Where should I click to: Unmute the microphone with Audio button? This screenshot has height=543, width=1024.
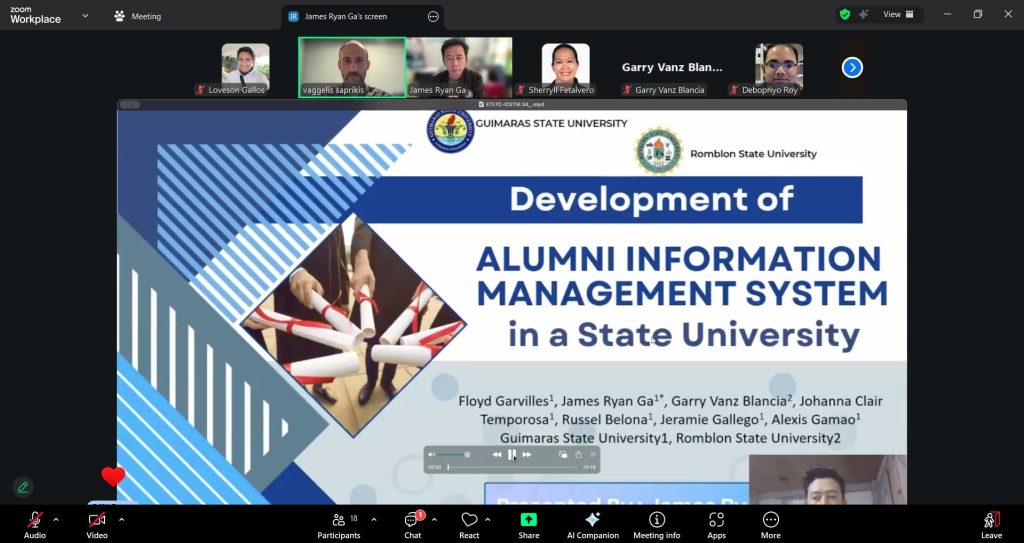click(x=35, y=522)
